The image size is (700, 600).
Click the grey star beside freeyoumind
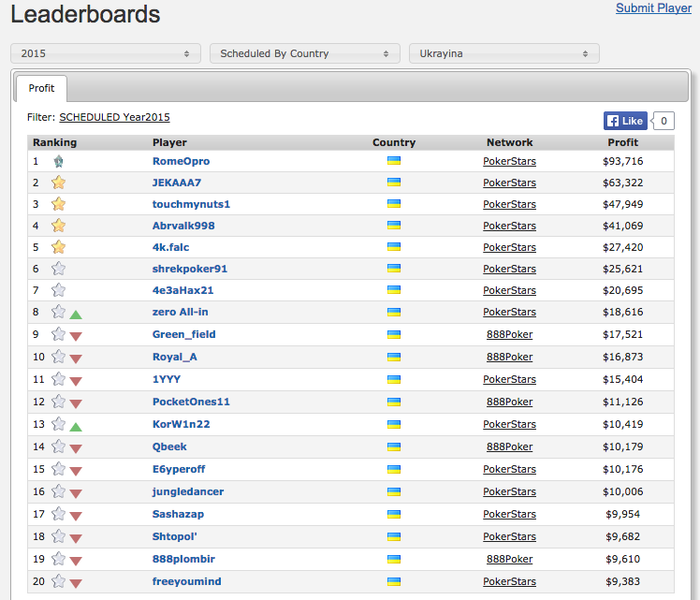coord(58,581)
